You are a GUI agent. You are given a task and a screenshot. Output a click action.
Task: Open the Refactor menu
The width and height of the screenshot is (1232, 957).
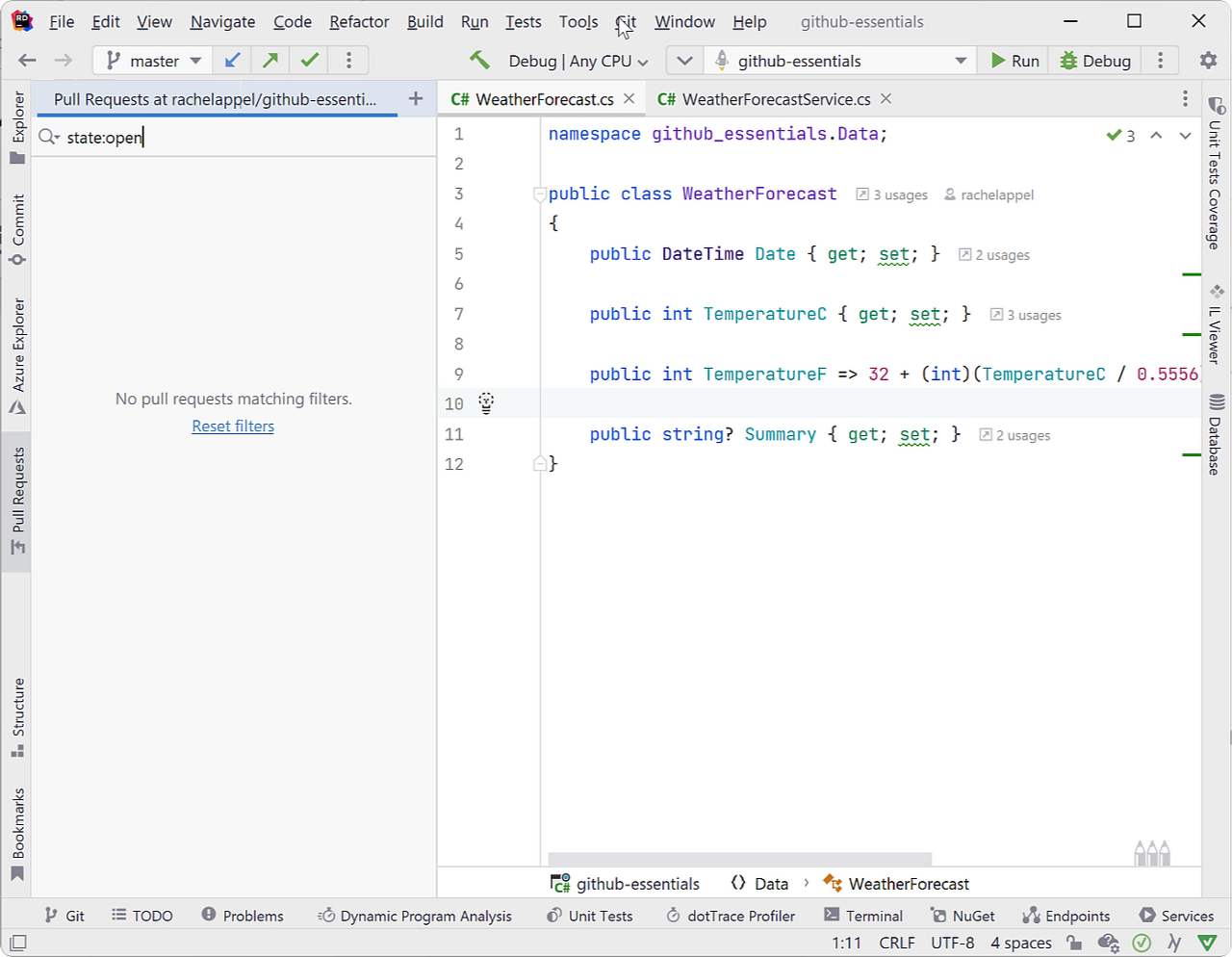[x=359, y=21]
